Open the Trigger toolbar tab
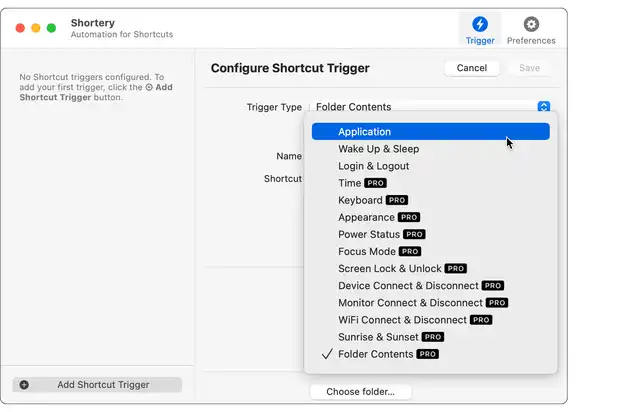Screen dimensions: 640x412 pos(480,30)
